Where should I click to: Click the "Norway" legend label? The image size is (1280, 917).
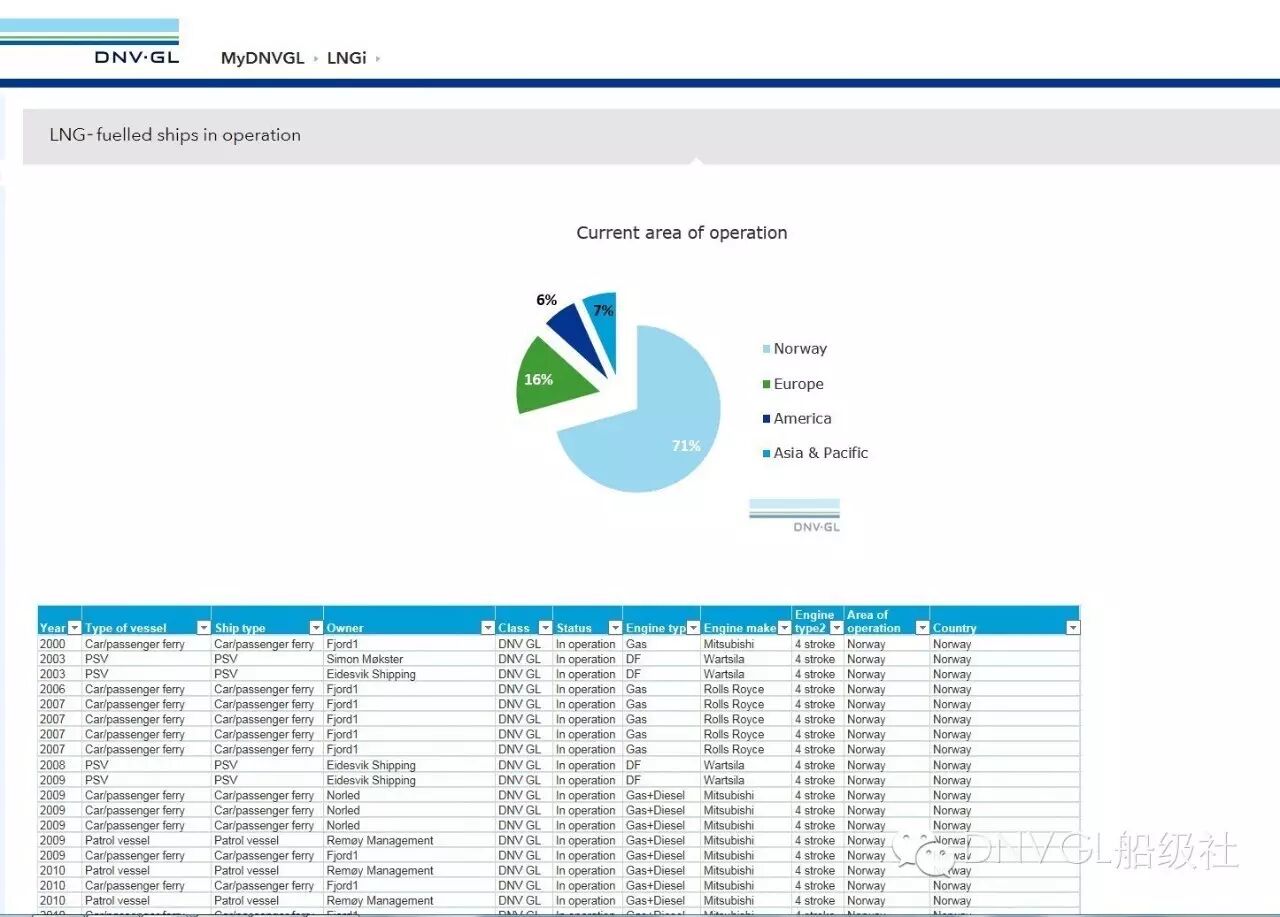click(x=800, y=349)
